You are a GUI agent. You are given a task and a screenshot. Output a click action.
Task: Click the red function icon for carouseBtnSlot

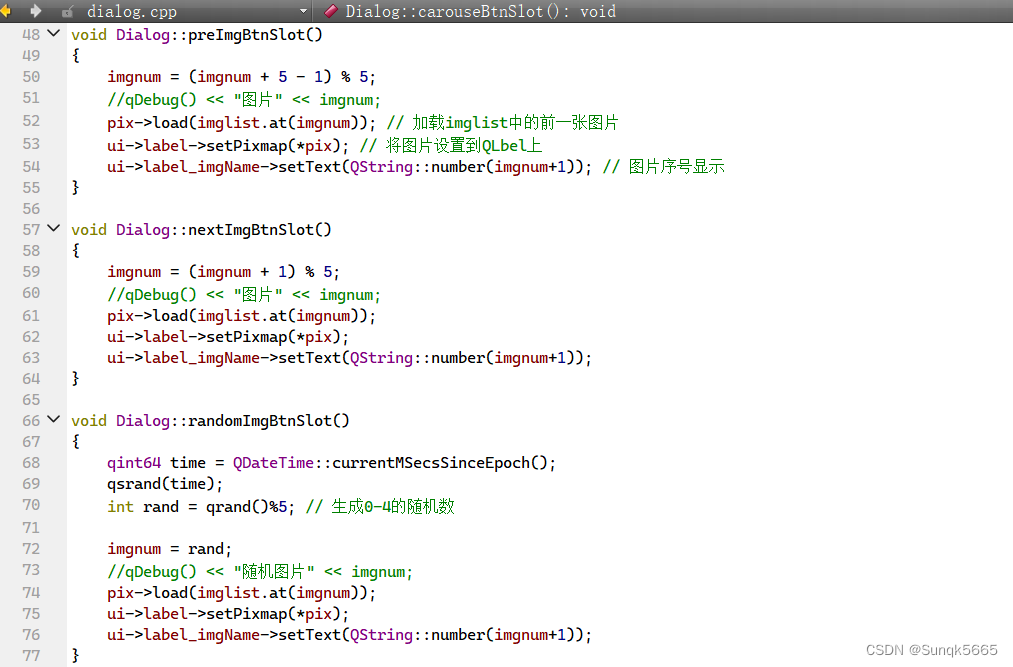click(331, 10)
